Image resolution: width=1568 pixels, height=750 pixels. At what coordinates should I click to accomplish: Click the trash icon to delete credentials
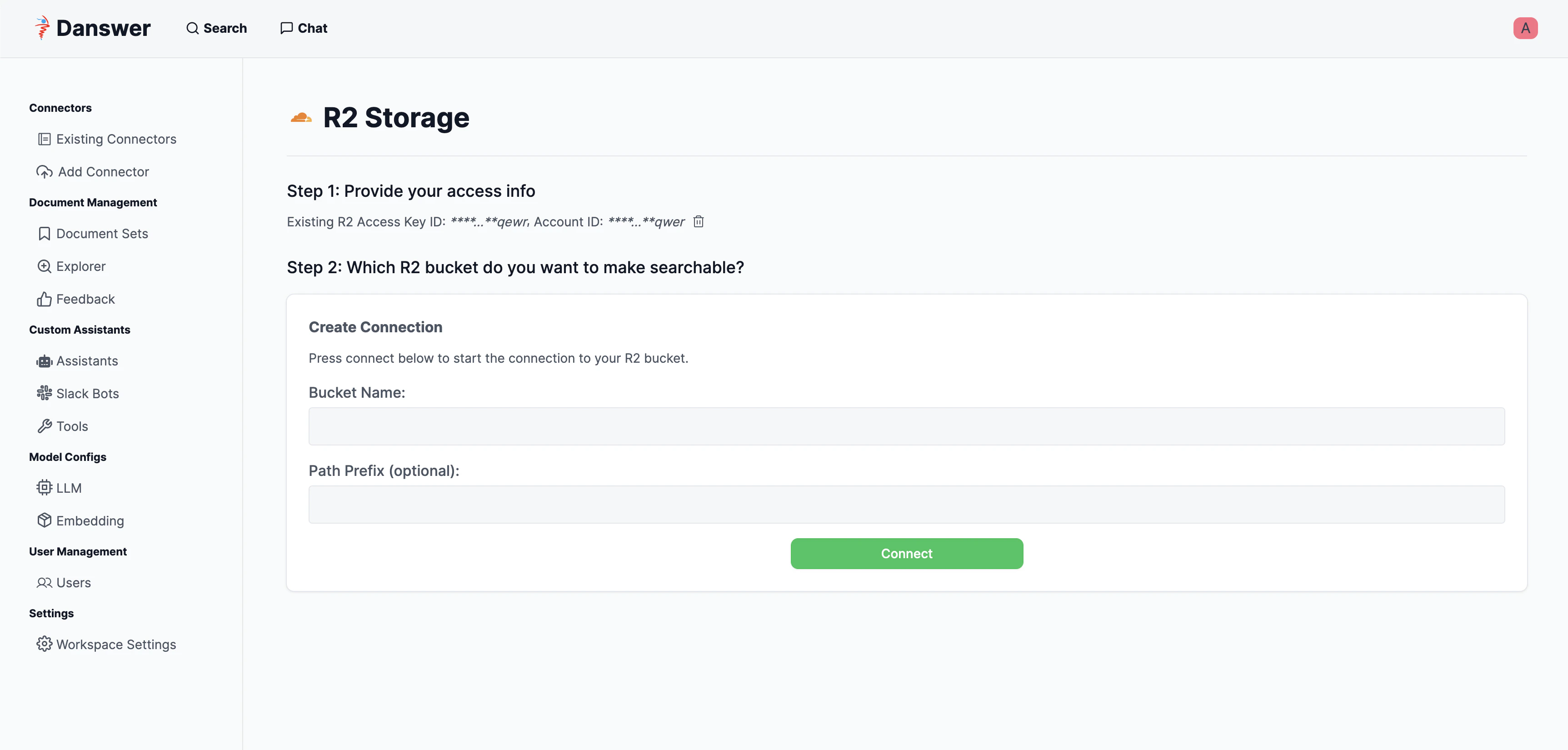[x=698, y=222]
